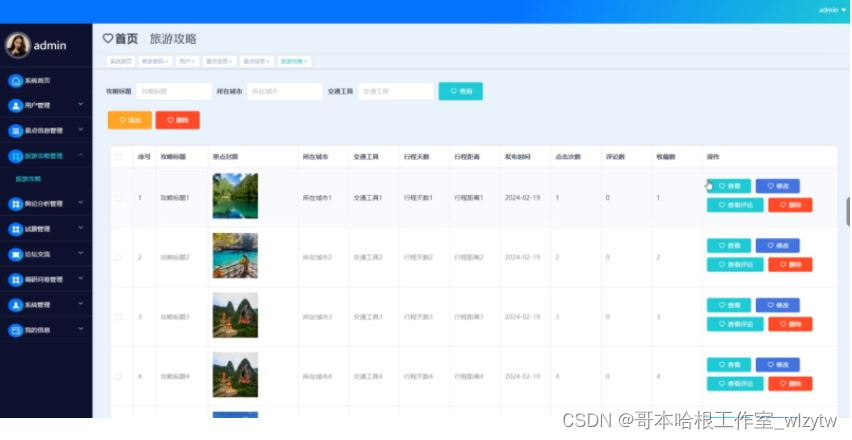Viewport: 852px width, 440px height.
Task: Click the red 删除 button for row 2
Action: point(791,265)
